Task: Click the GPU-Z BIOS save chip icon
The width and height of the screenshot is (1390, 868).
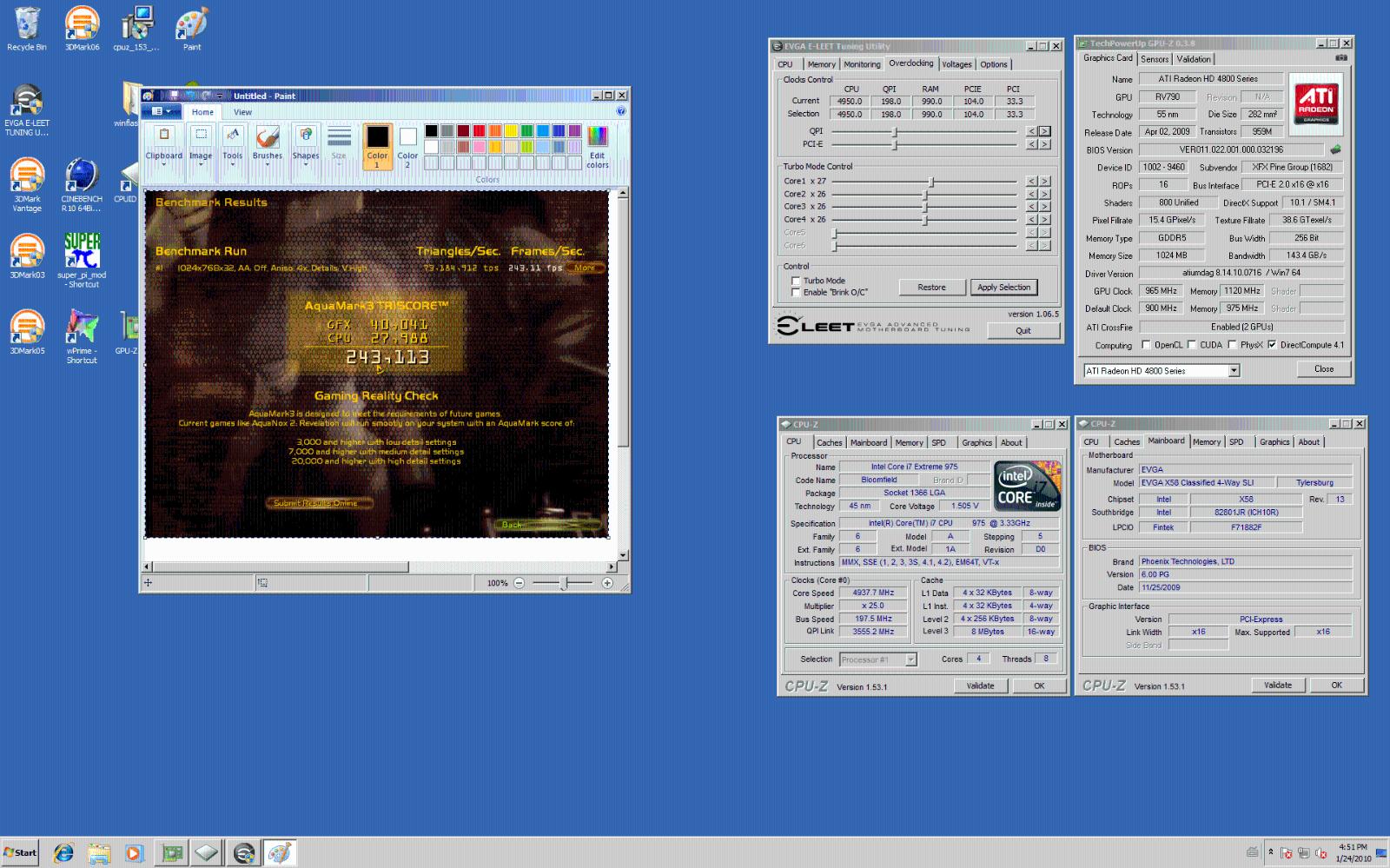Action: tap(1336, 149)
